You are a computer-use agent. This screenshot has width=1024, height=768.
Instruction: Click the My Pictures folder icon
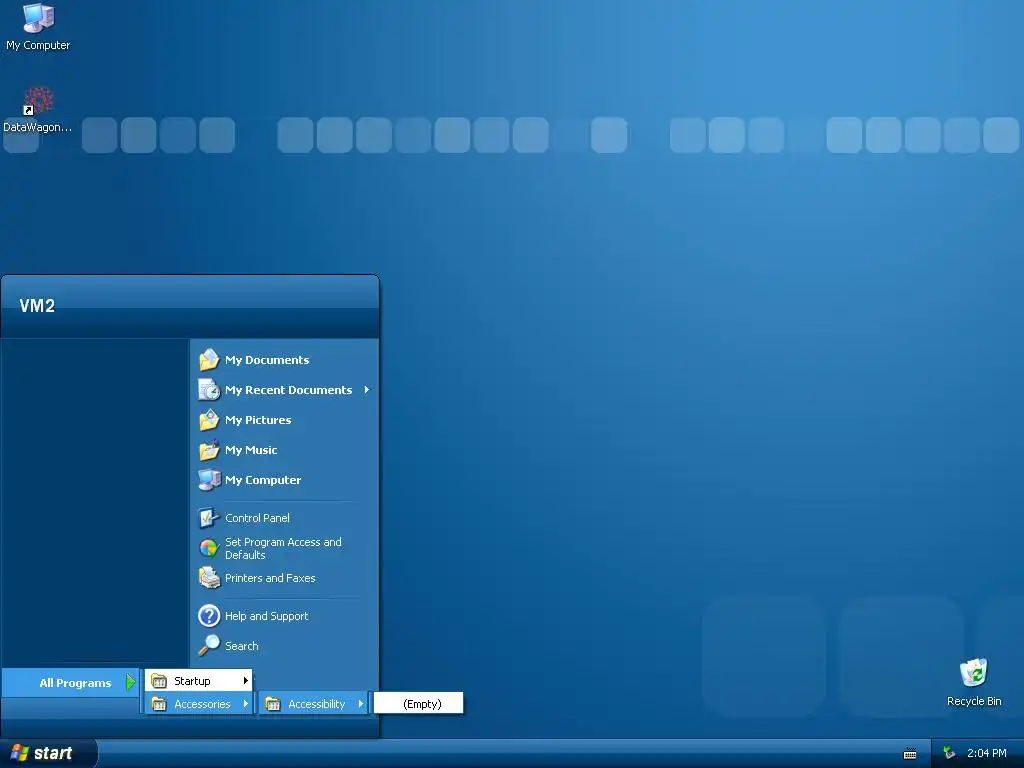tap(209, 420)
